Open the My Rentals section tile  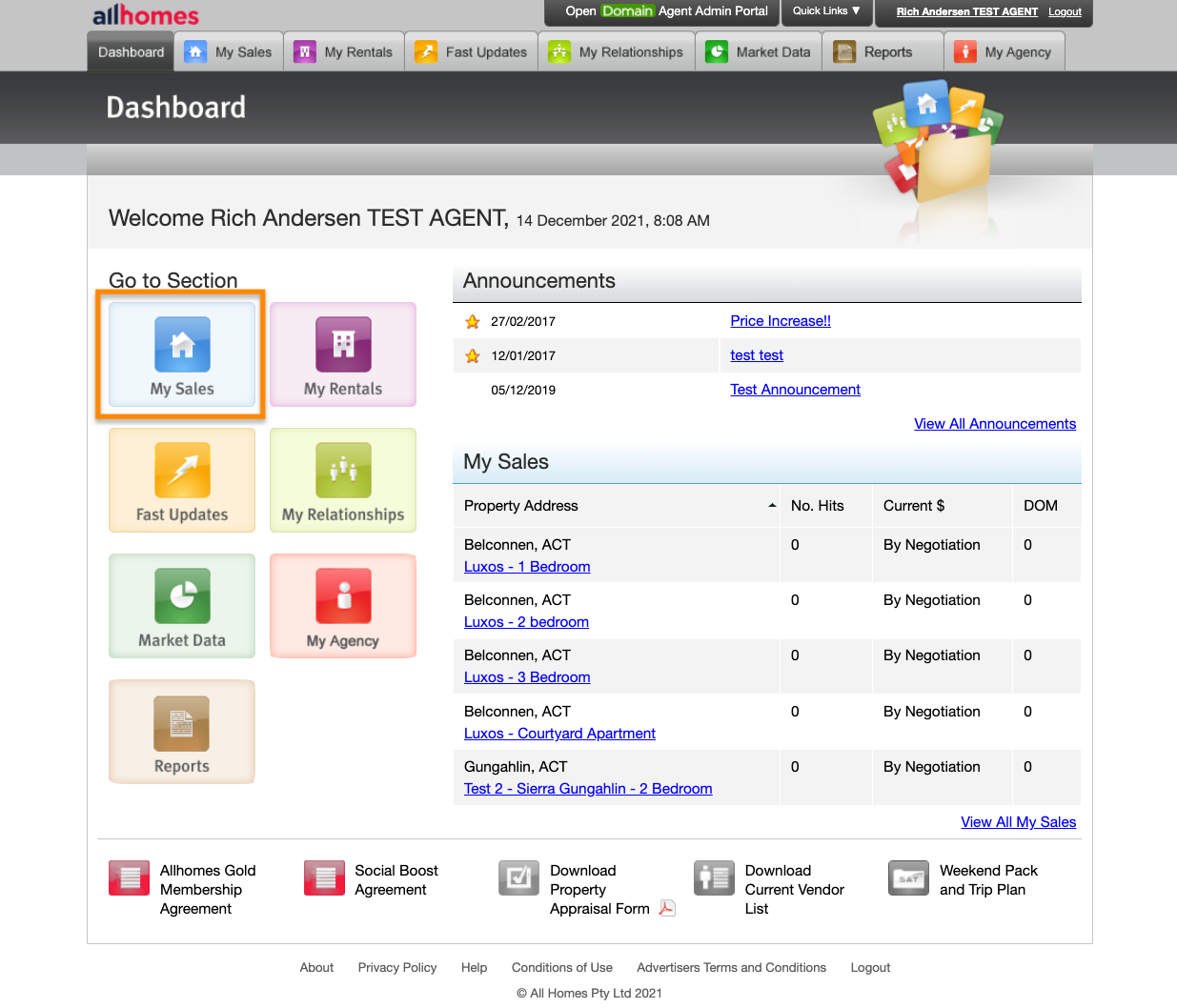[343, 354]
